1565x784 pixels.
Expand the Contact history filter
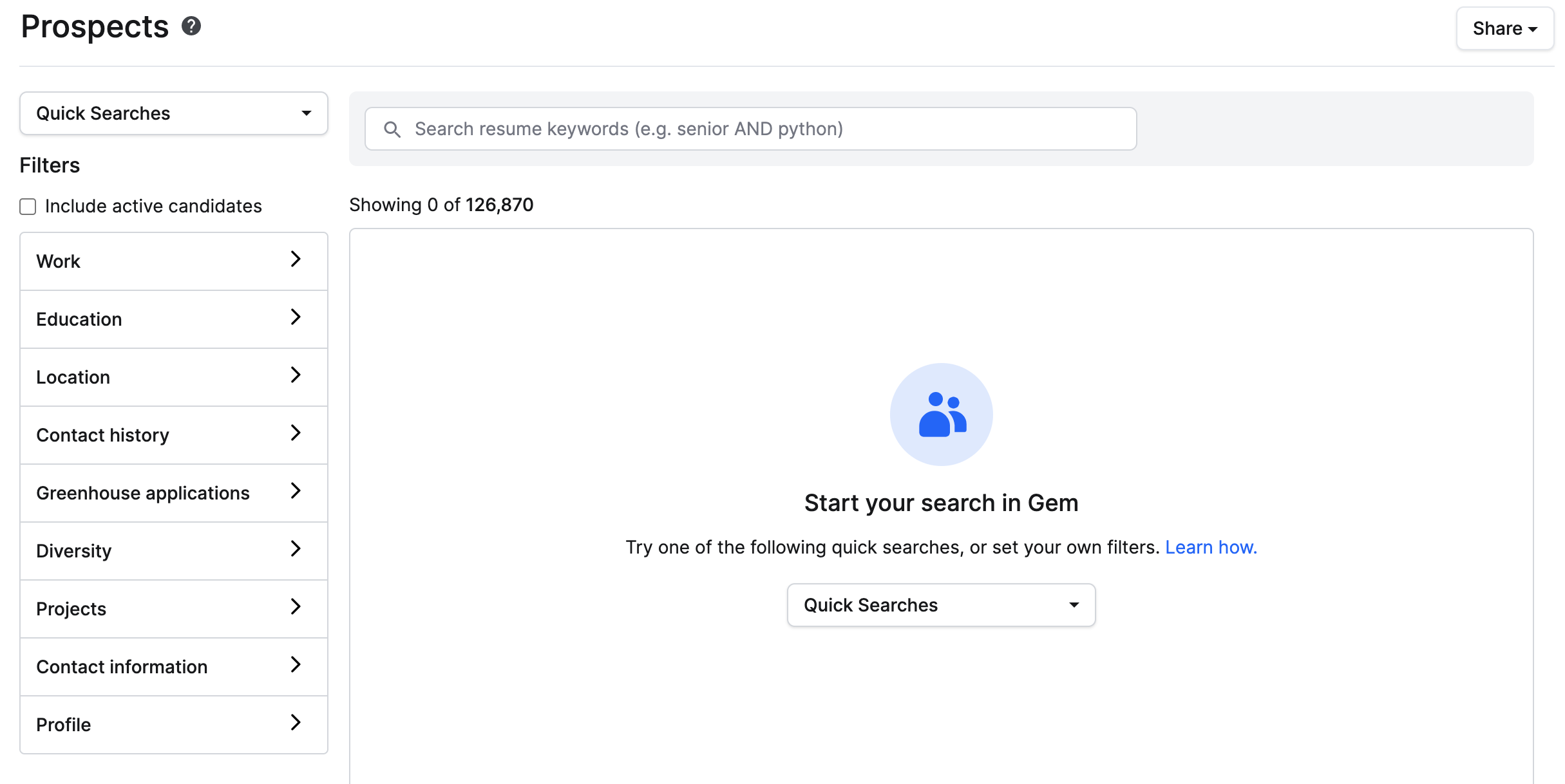(x=174, y=435)
